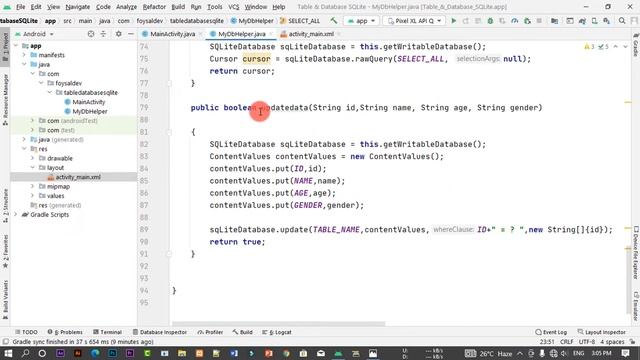Open the Refactor menu
The height and width of the screenshot is (360, 640).
tap(154, 7)
